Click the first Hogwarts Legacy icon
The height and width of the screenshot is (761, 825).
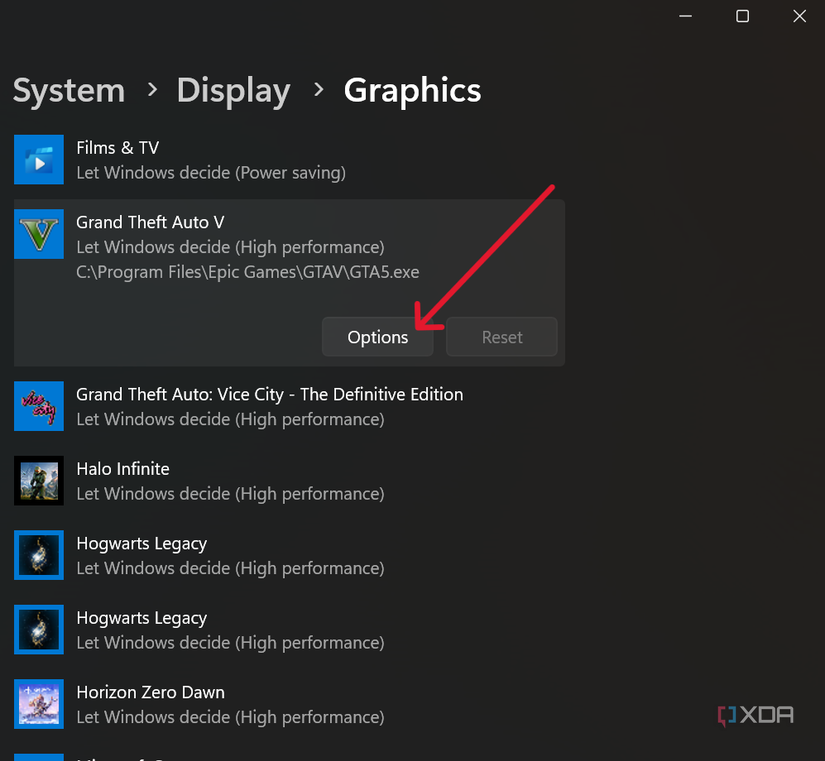38,555
